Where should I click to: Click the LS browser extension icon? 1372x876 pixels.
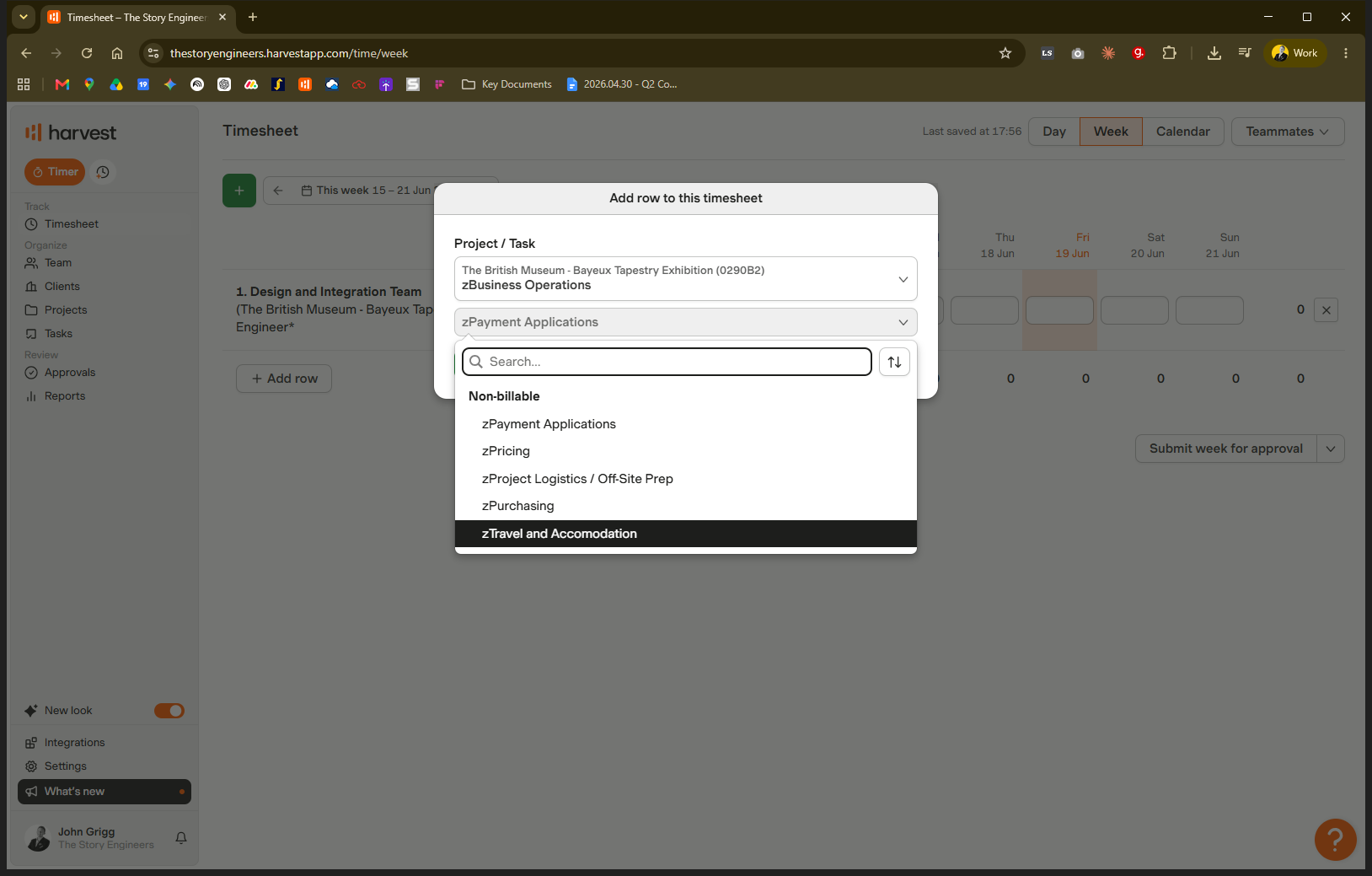click(x=1048, y=53)
